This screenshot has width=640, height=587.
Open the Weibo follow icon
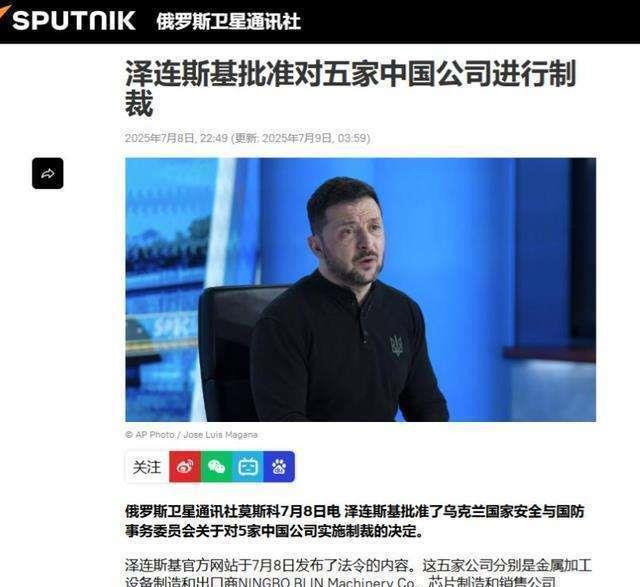185,467
